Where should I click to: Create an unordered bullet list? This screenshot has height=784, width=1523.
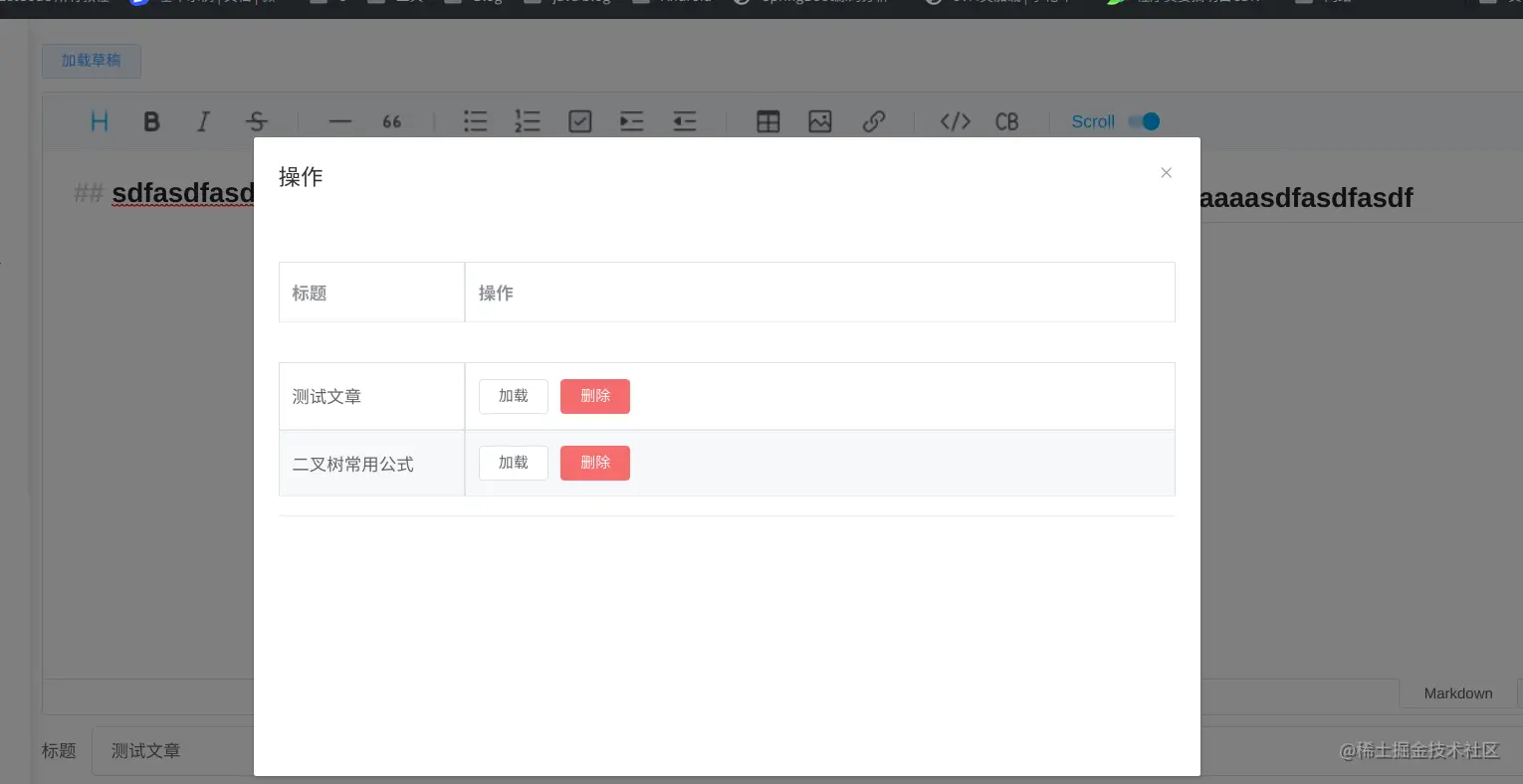pos(476,121)
